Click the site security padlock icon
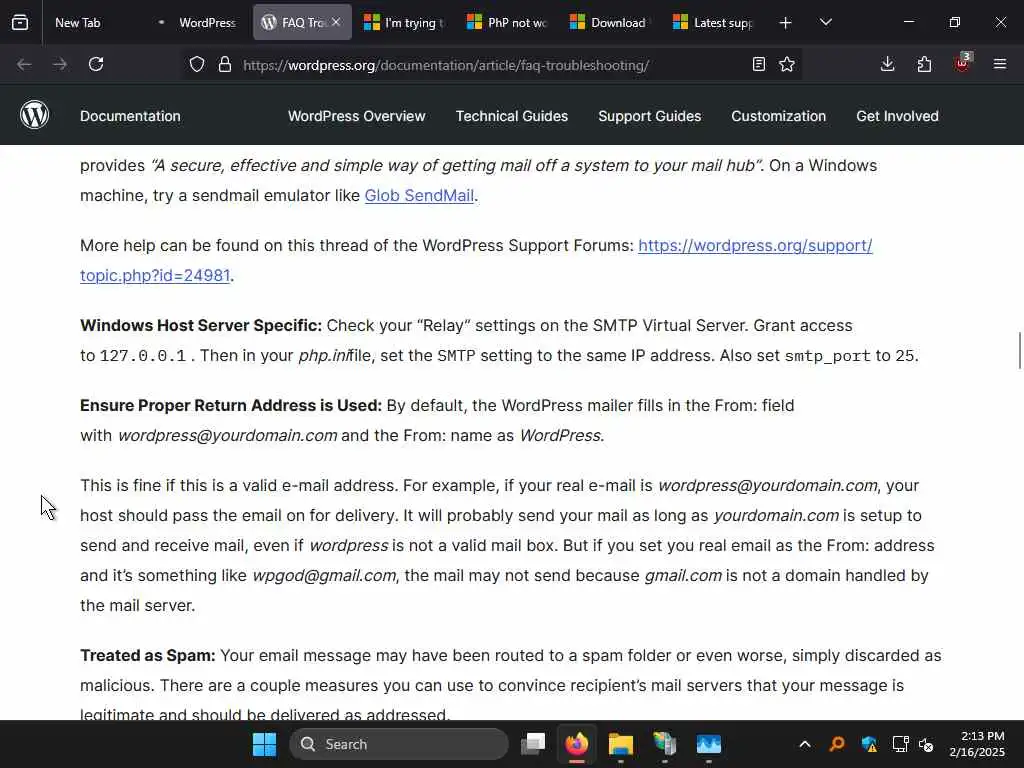 (225, 65)
